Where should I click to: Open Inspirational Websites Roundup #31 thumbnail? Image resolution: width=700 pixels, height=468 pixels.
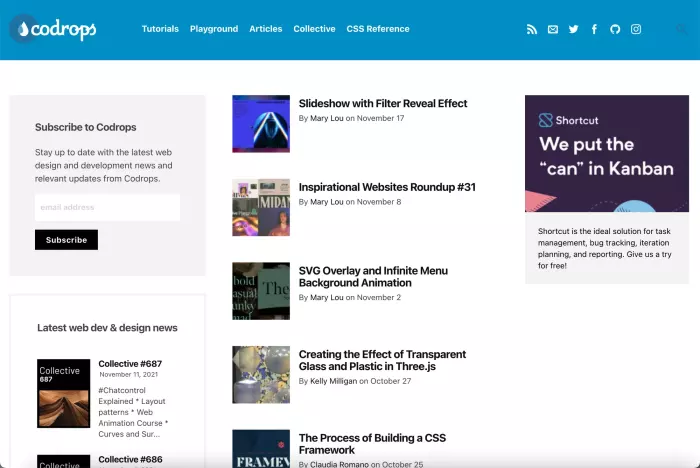point(261,207)
